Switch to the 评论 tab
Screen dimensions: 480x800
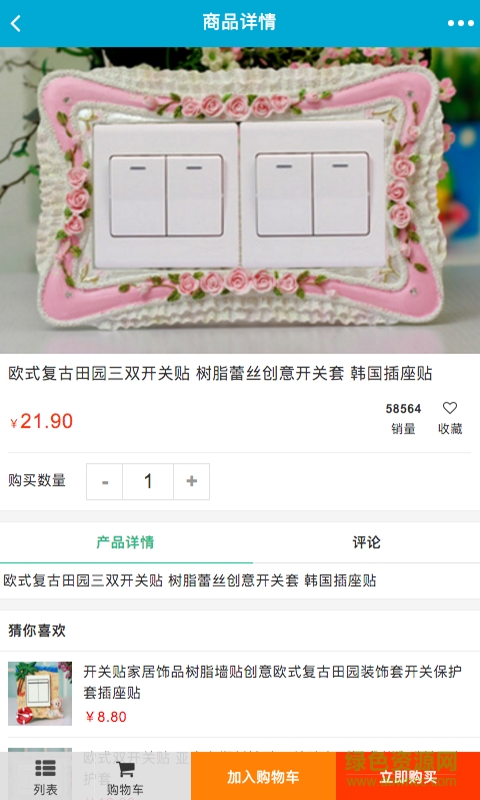[366, 542]
